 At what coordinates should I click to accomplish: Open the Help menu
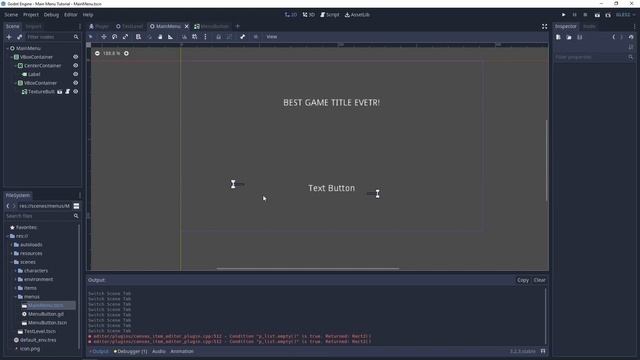tap(88, 15)
